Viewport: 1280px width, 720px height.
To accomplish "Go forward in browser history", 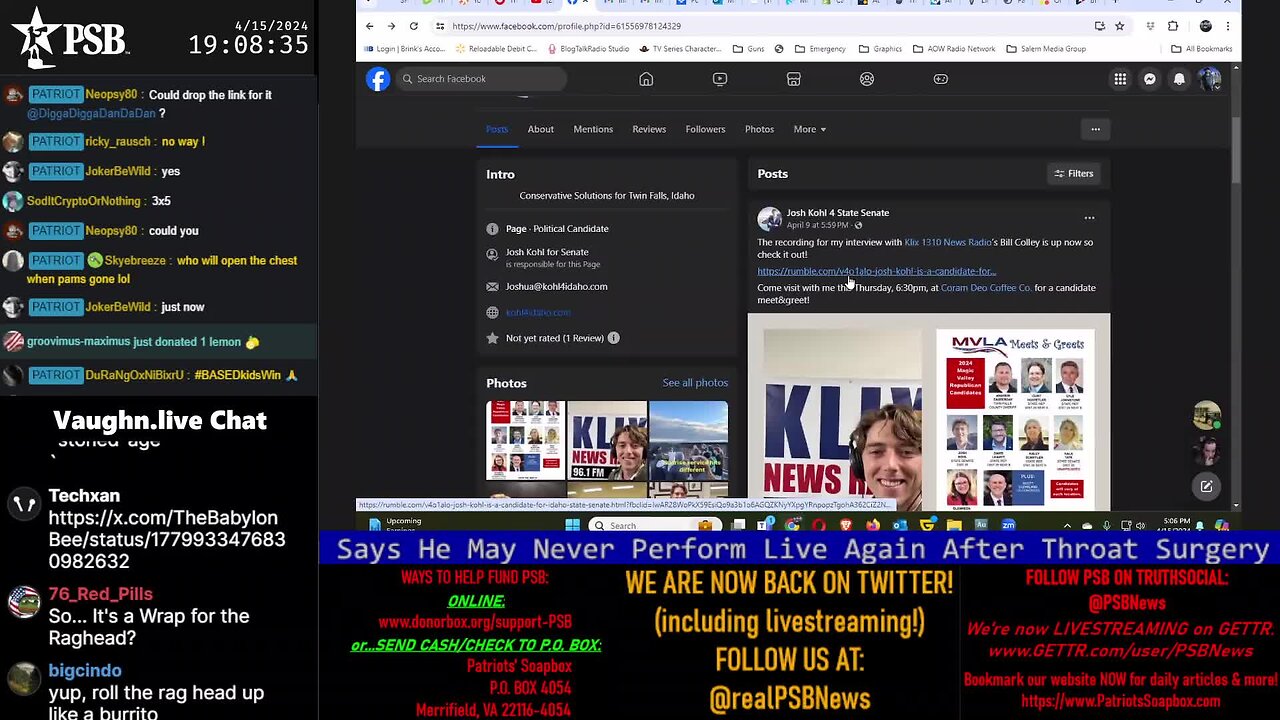I will pyautogui.click(x=391, y=26).
